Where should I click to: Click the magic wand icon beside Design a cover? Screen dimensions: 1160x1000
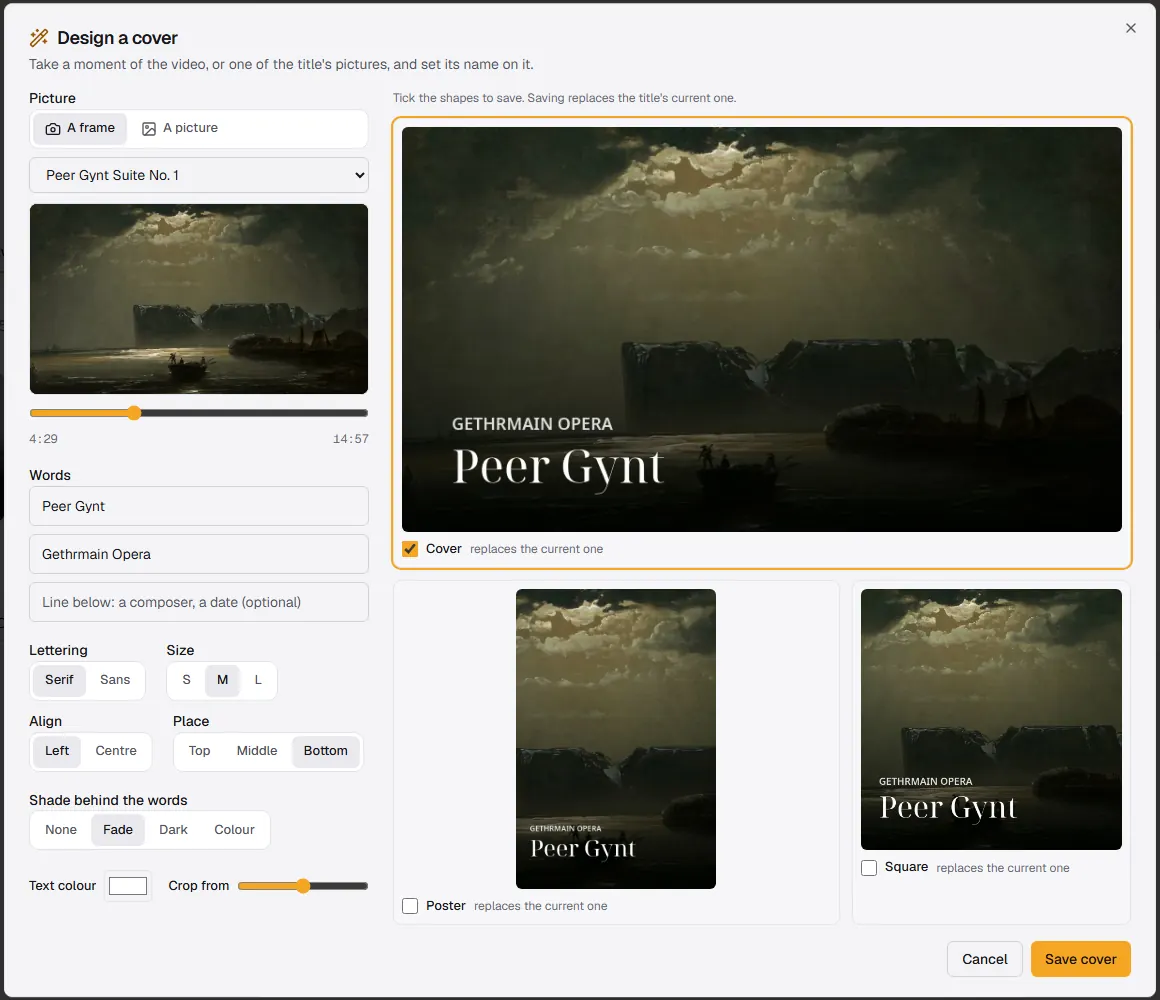pyautogui.click(x=39, y=38)
